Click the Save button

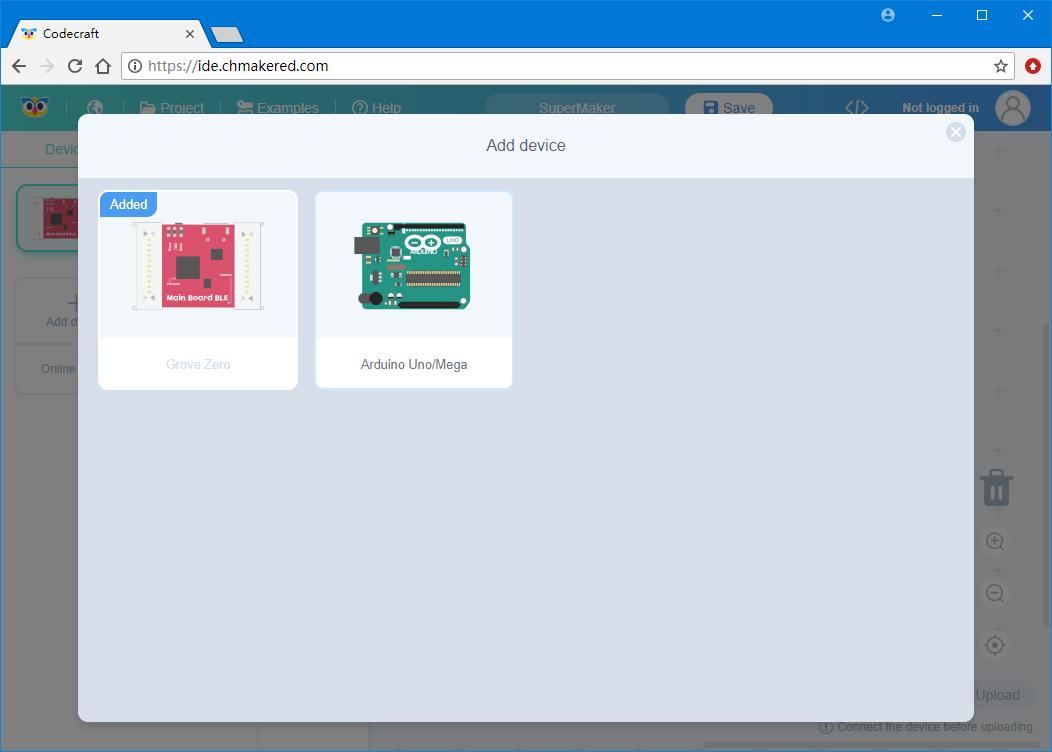(x=728, y=107)
